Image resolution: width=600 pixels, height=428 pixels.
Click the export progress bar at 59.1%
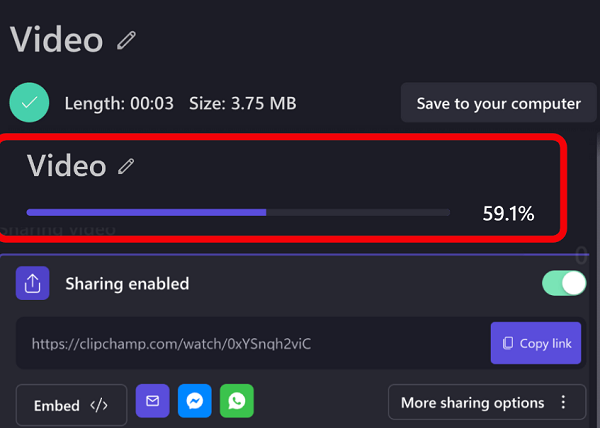pyautogui.click(x=238, y=212)
